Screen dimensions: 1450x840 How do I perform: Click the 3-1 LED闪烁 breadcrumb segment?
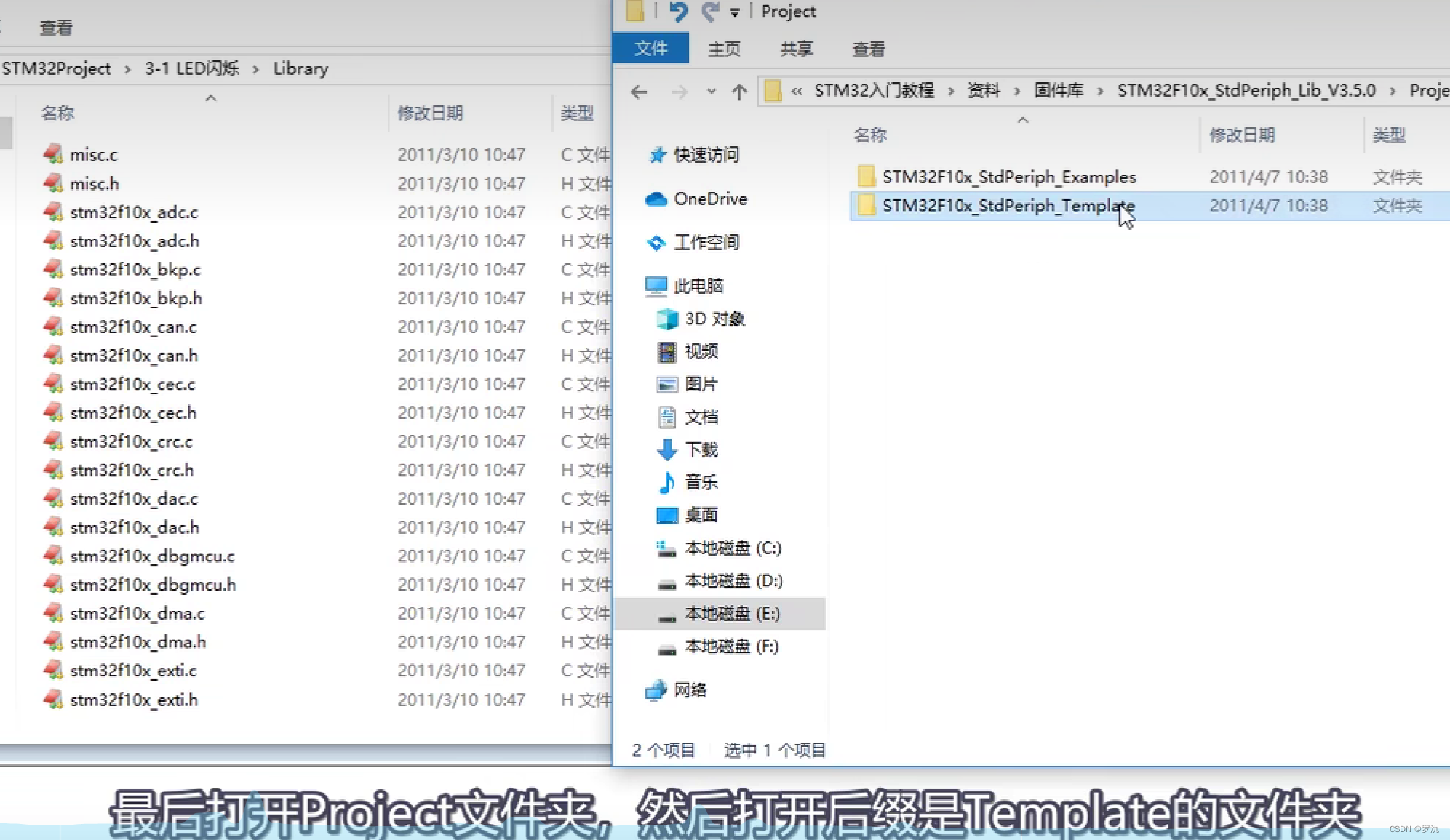coord(191,68)
